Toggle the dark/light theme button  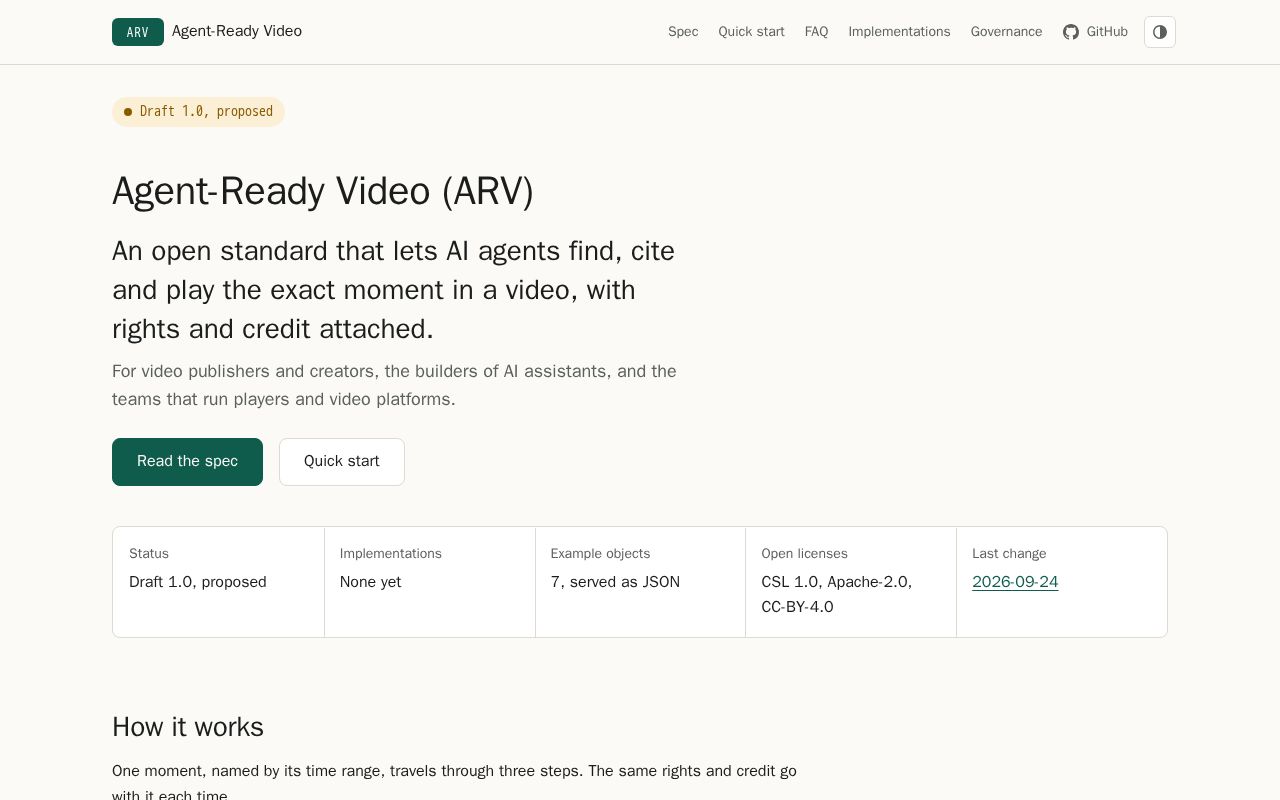click(1160, 32)
